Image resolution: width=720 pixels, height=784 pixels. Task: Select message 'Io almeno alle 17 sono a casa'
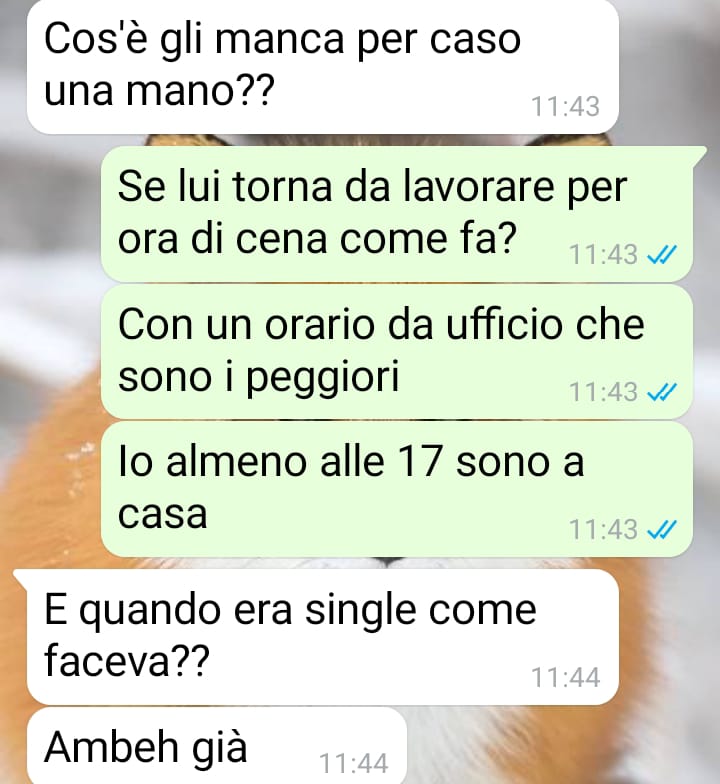point(397,488)
